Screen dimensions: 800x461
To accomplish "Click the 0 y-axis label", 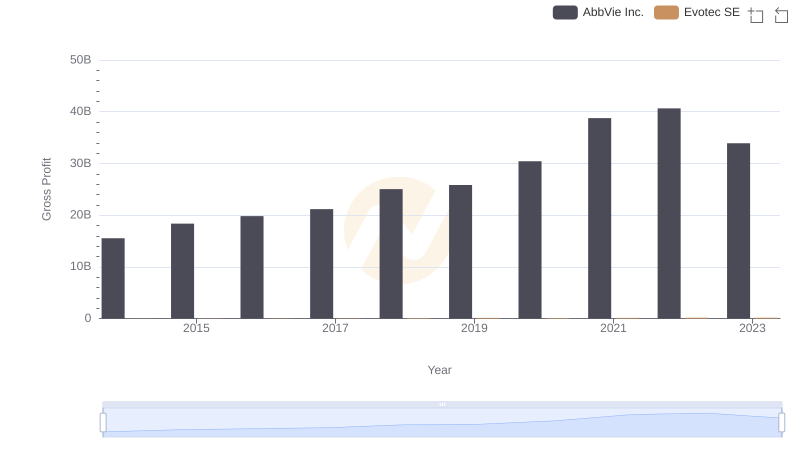I will click(88, 318).
